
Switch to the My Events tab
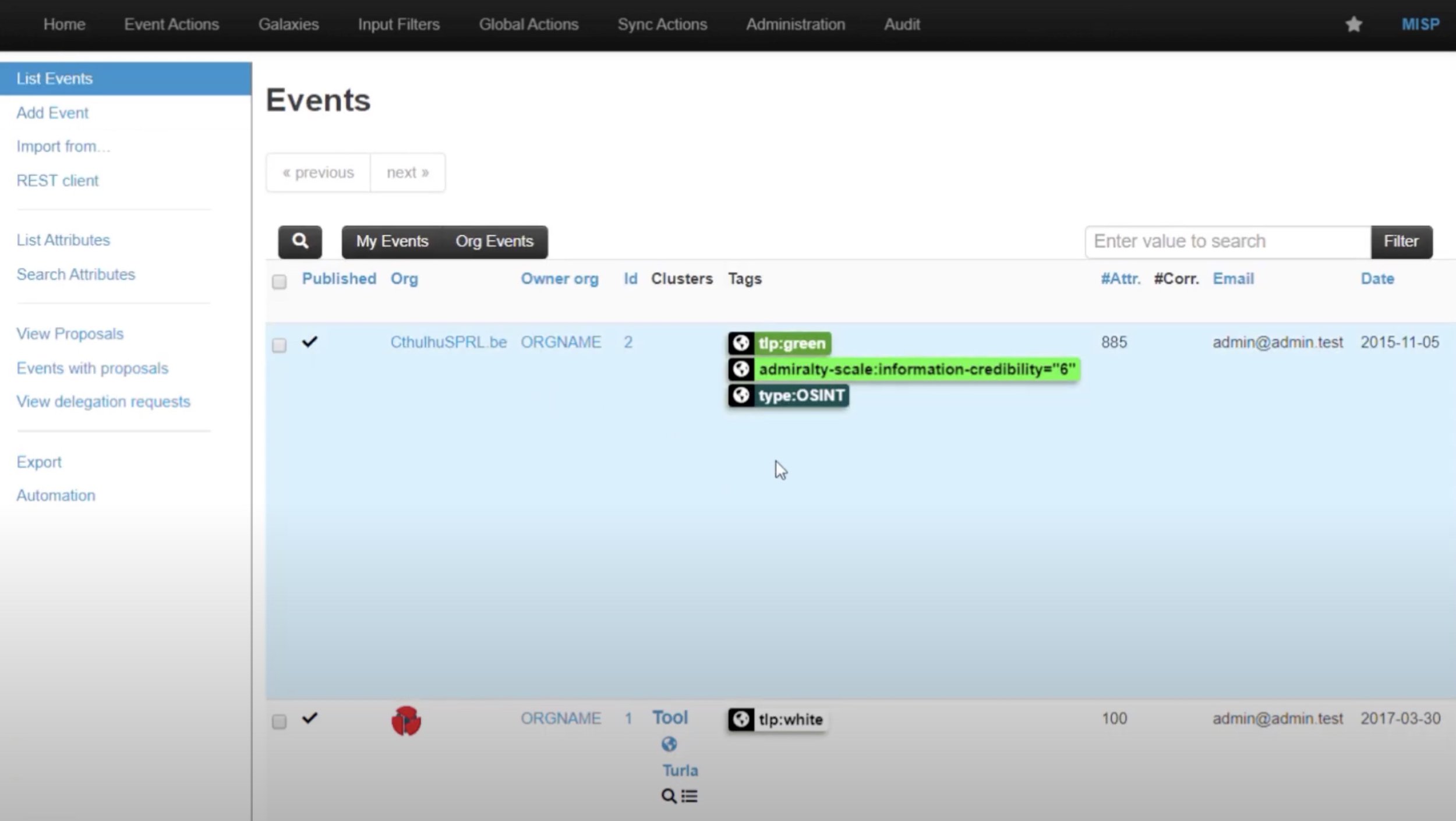391,241
